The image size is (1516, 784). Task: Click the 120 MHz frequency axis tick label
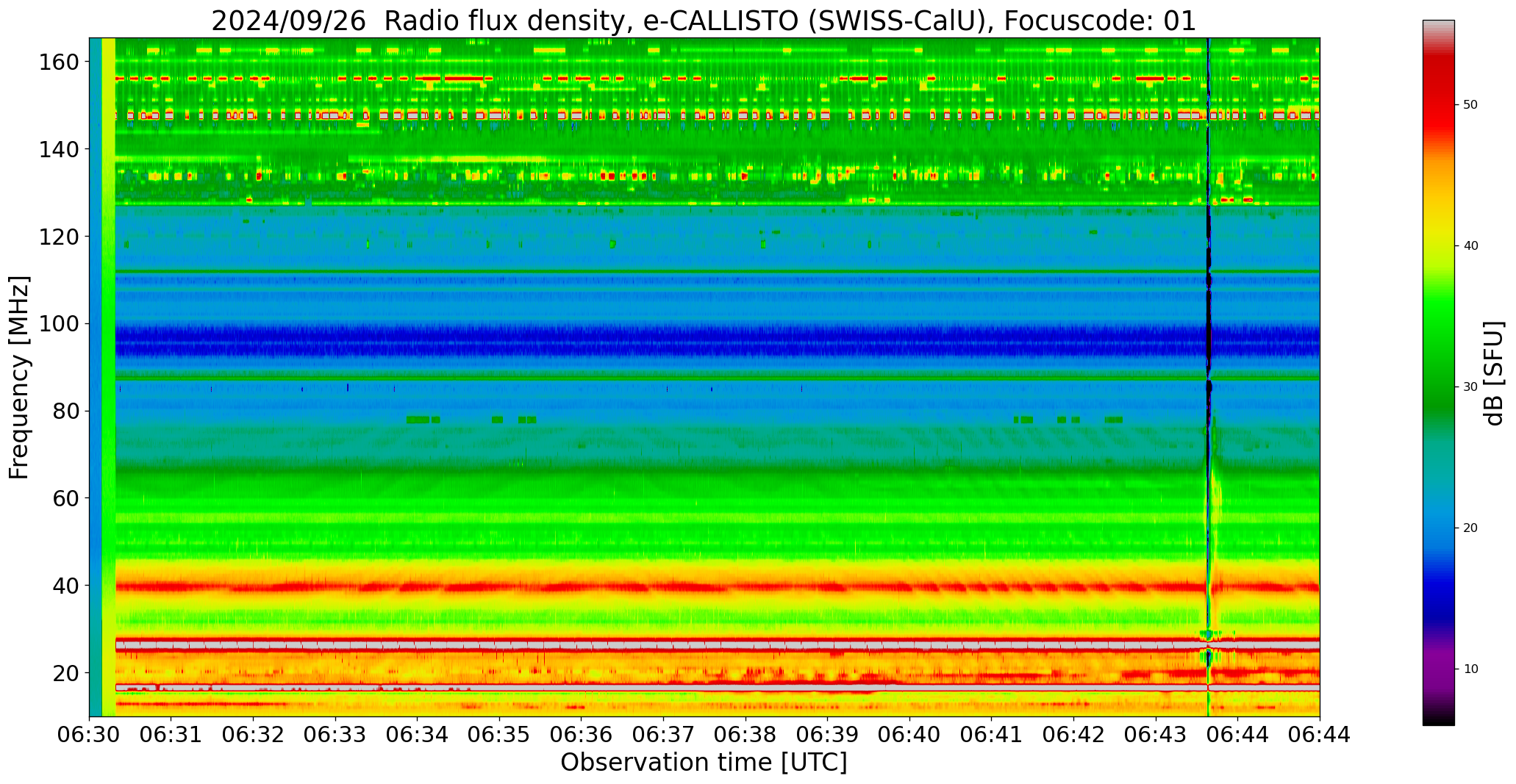click(59, 237)
